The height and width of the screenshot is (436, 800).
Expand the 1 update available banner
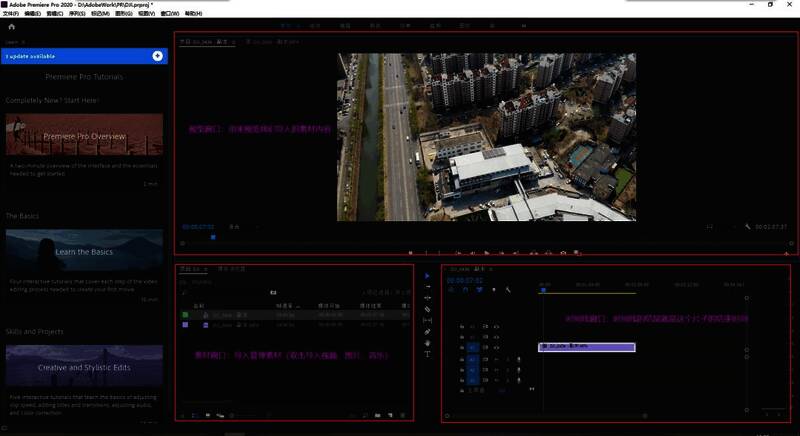tap(157, 56)
